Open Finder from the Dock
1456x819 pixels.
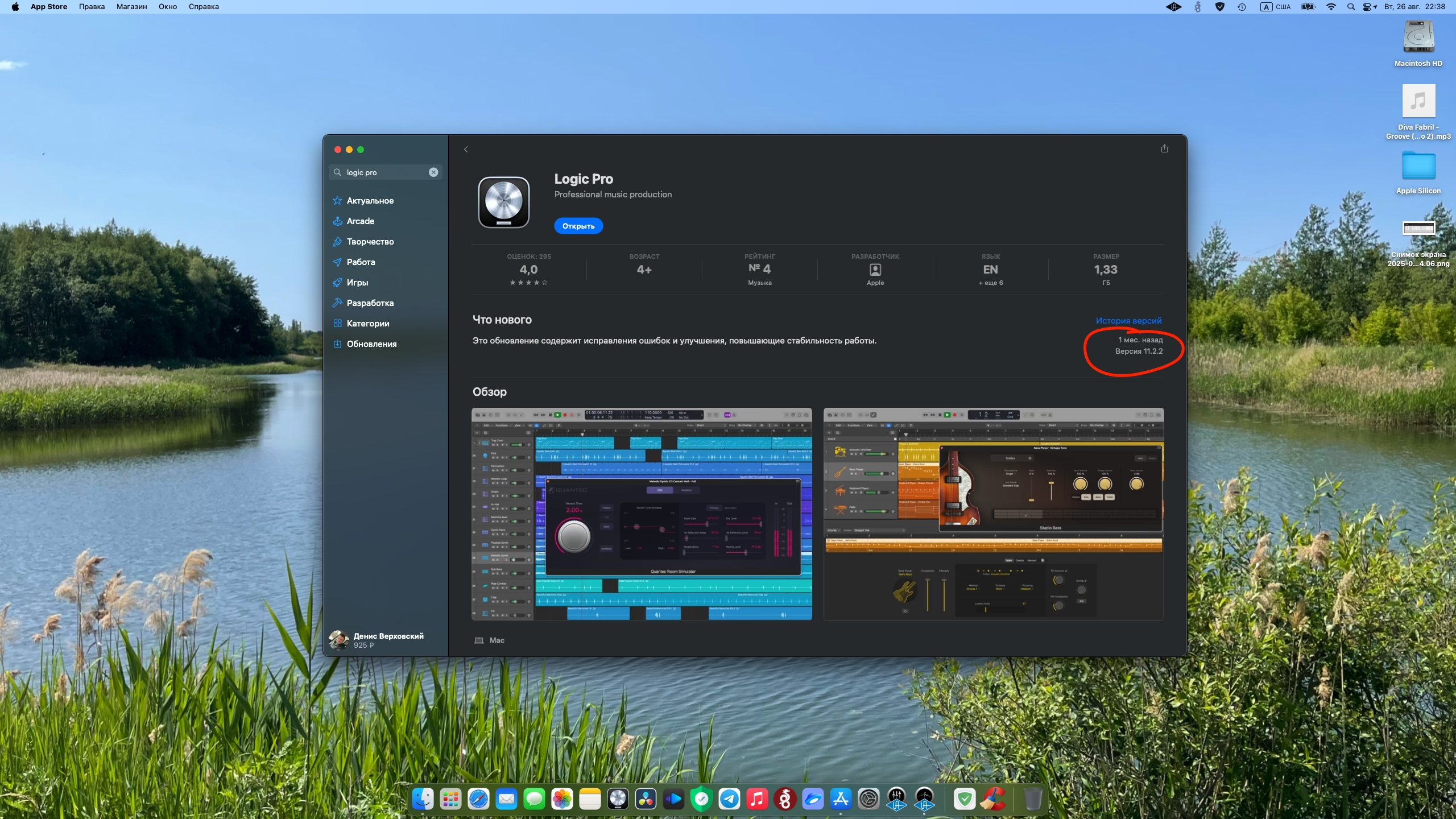(423, 799)
